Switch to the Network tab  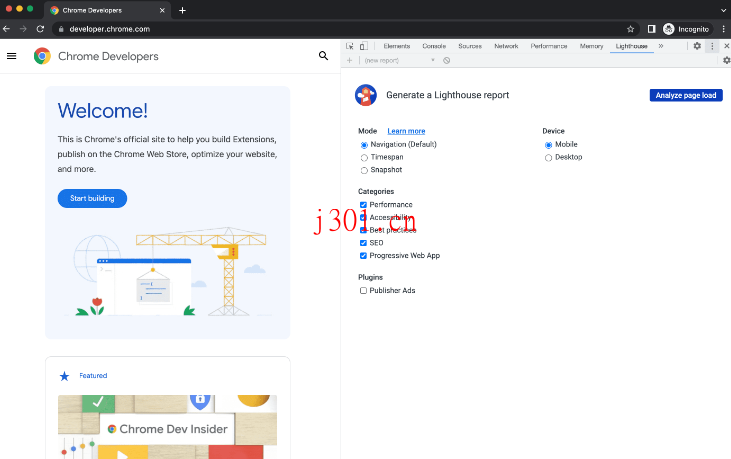click(506, 46)
